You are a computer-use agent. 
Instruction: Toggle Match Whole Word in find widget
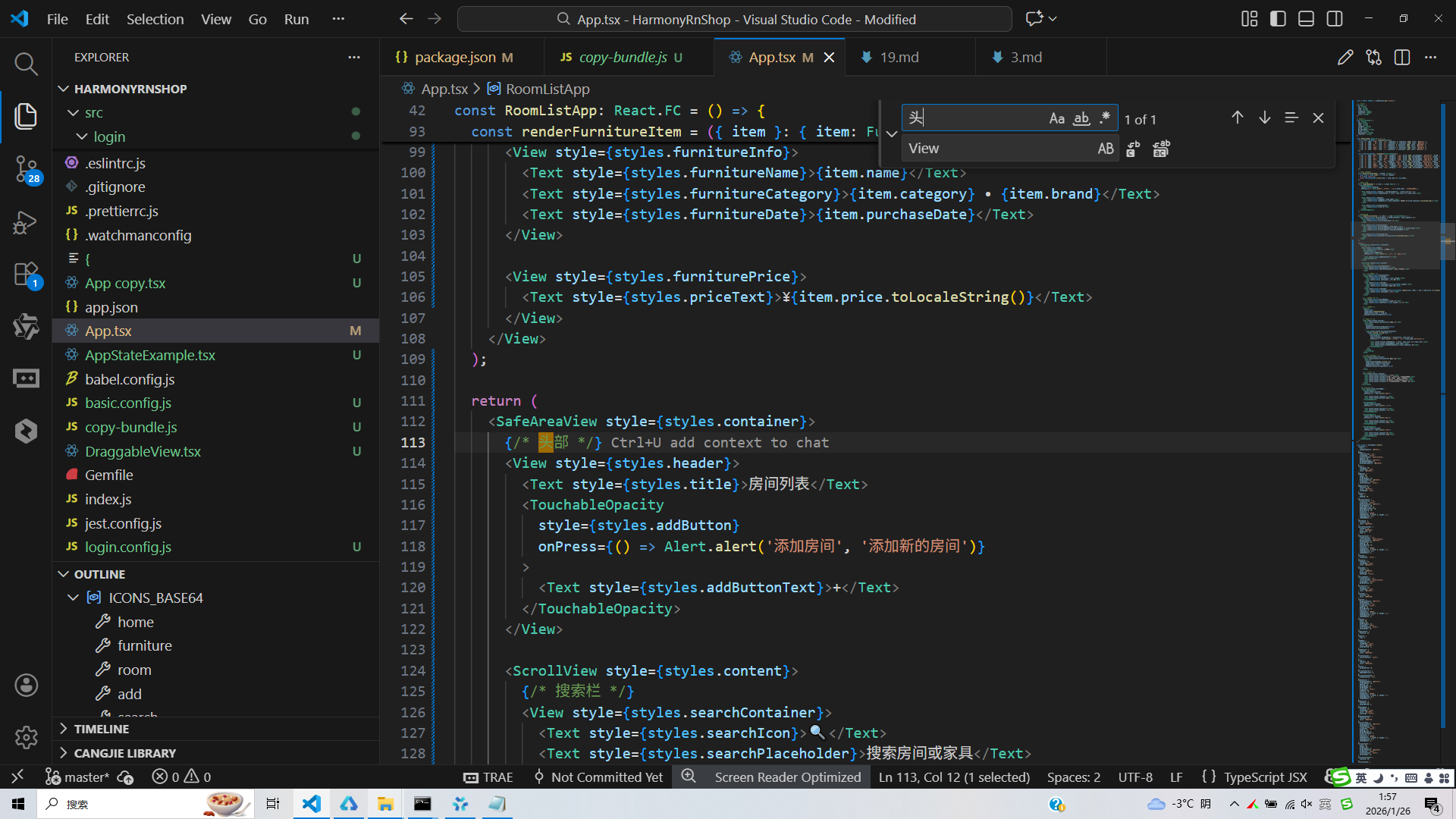(x=1081, y=118)
